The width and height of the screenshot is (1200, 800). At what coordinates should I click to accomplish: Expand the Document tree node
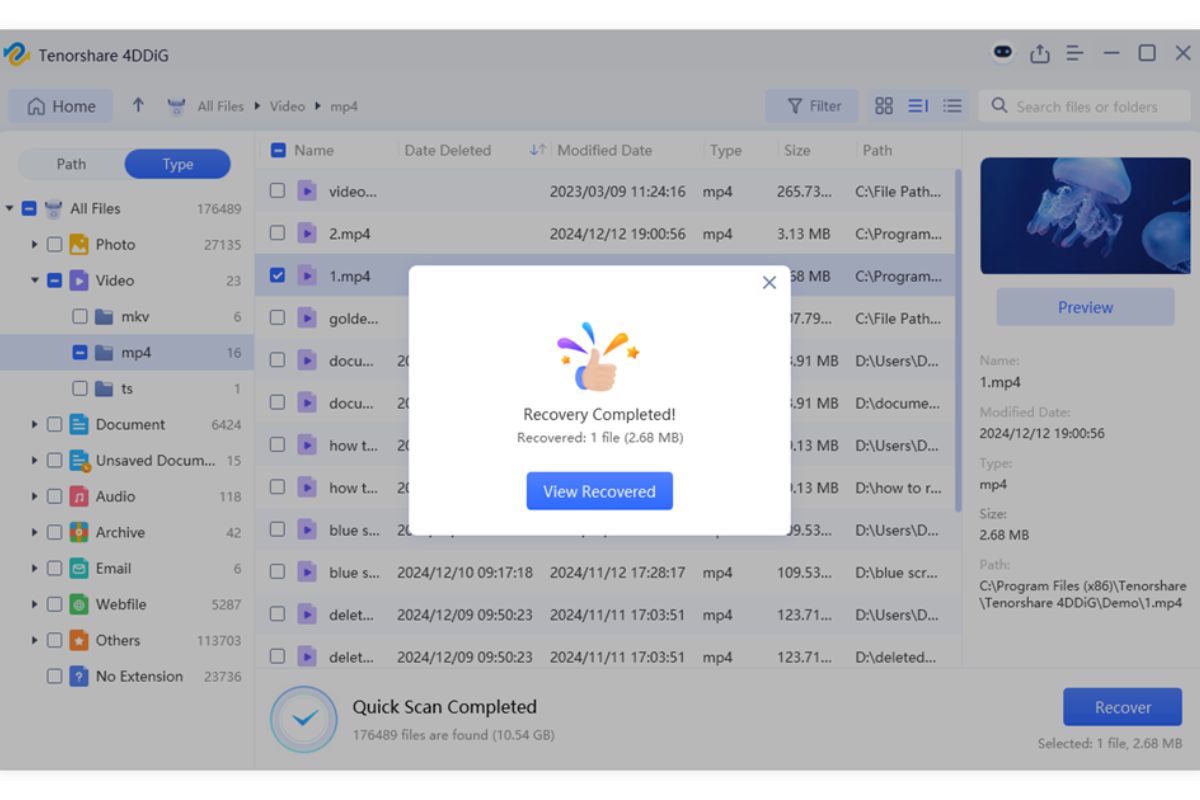(34, 424)
